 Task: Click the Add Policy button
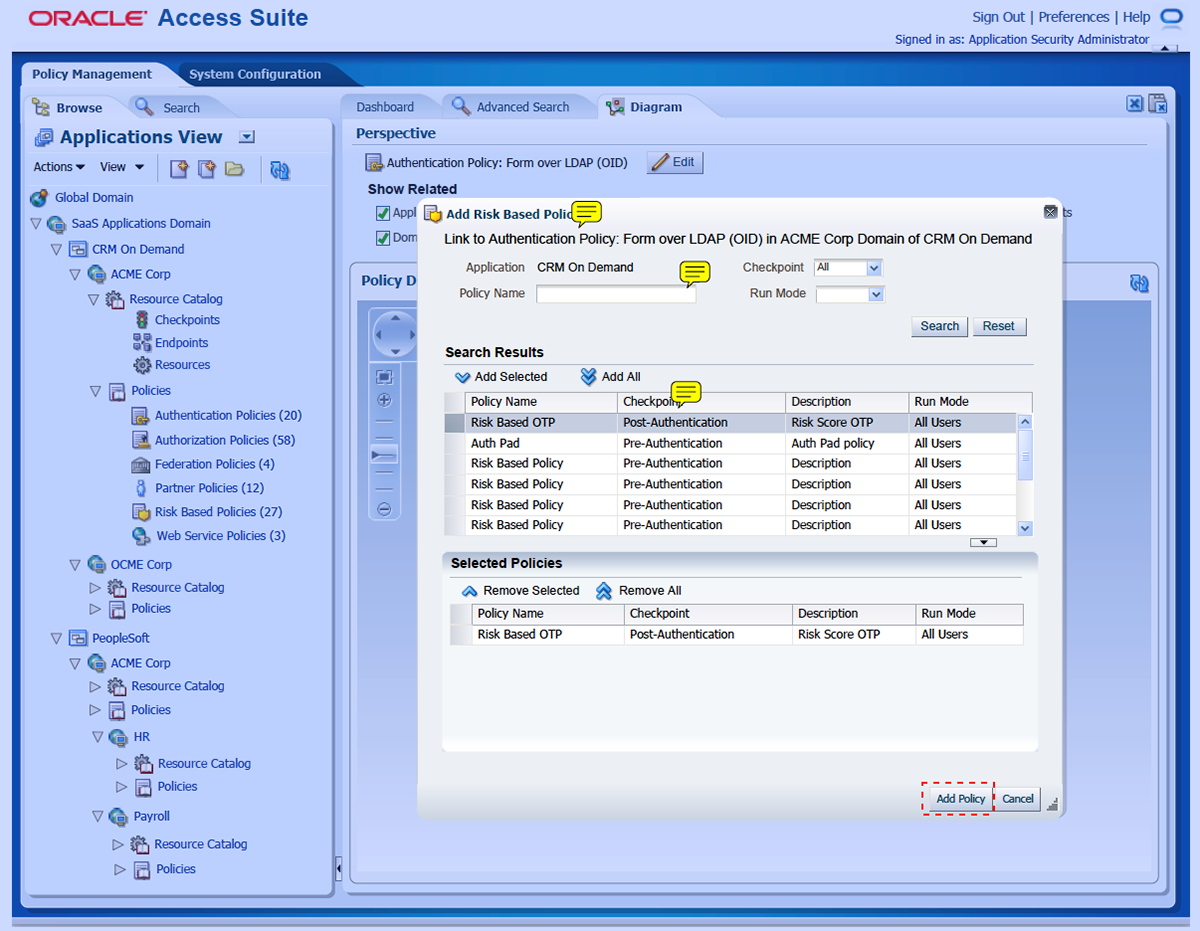[x=960, y=799]
